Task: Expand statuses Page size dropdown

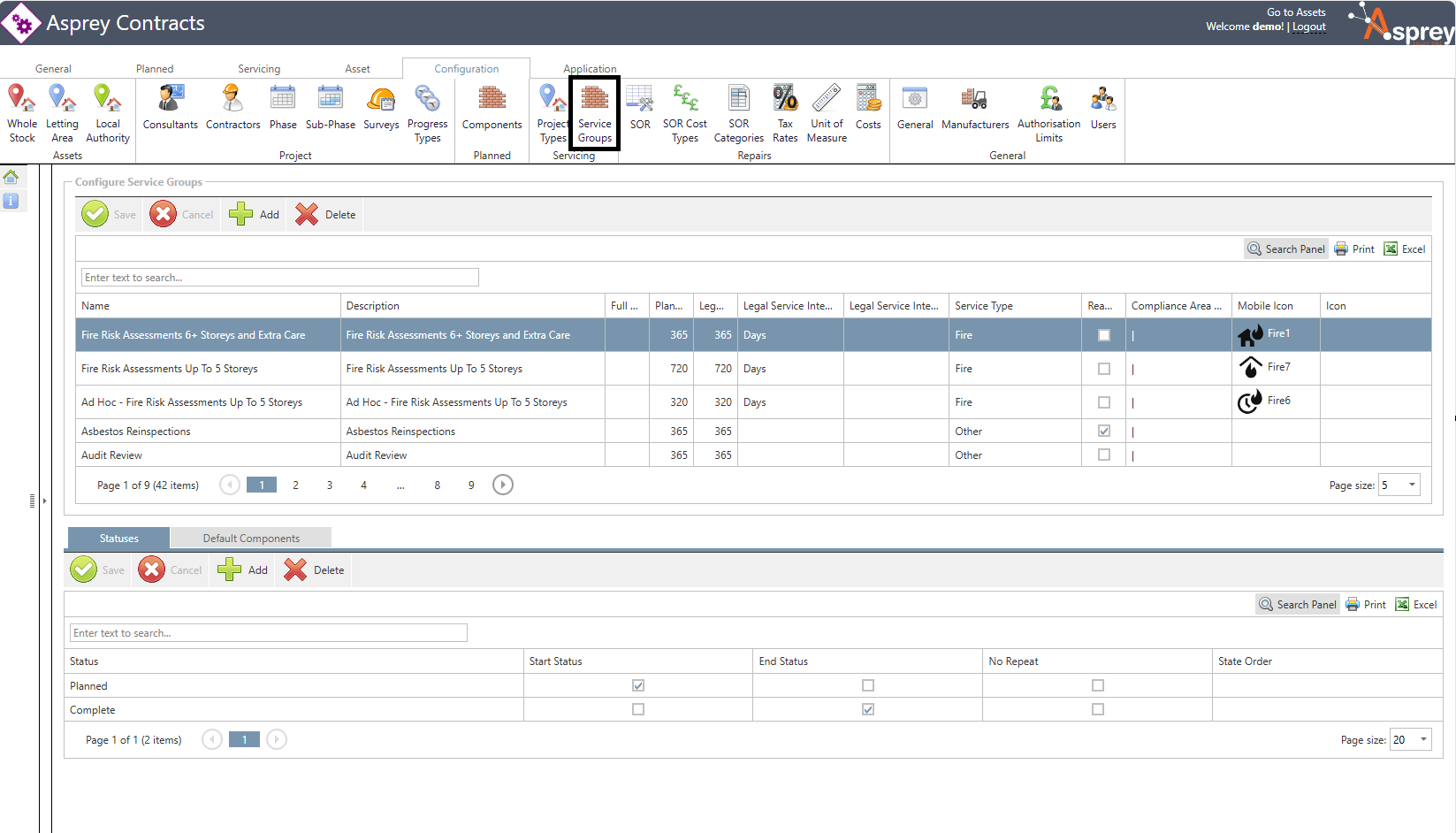Action: coord(1423,740)
